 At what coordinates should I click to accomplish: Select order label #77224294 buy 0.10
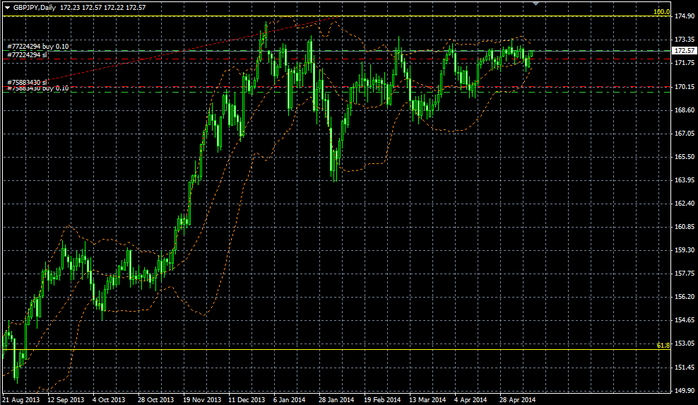coord(38,46)
